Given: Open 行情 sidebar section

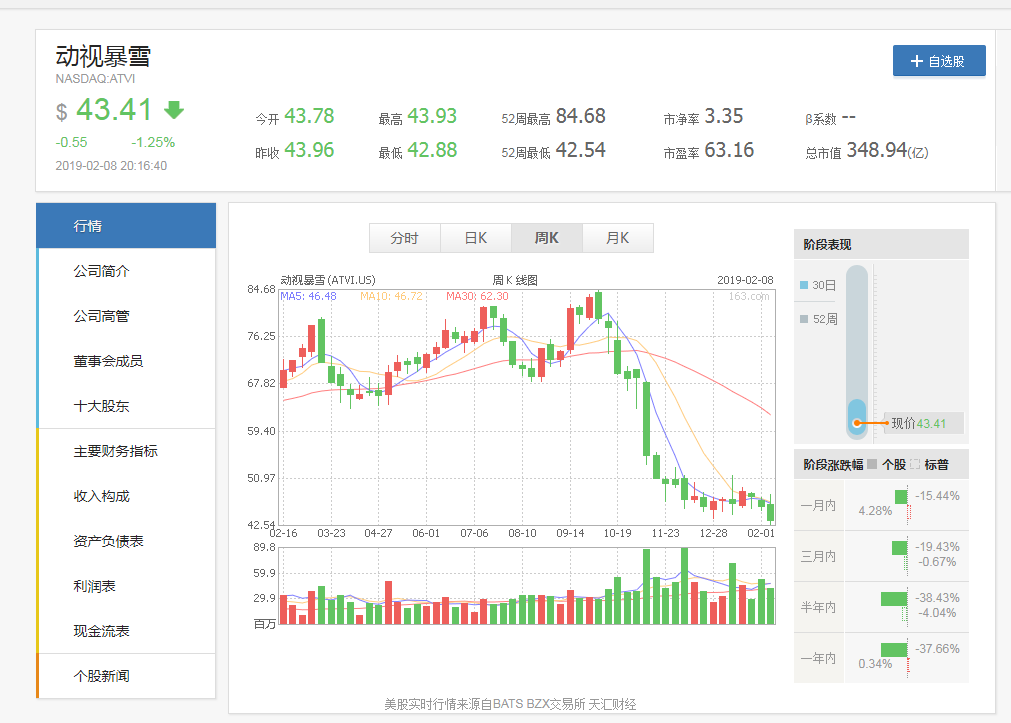Looking at the screenshot, I should [x=126, y=226].
